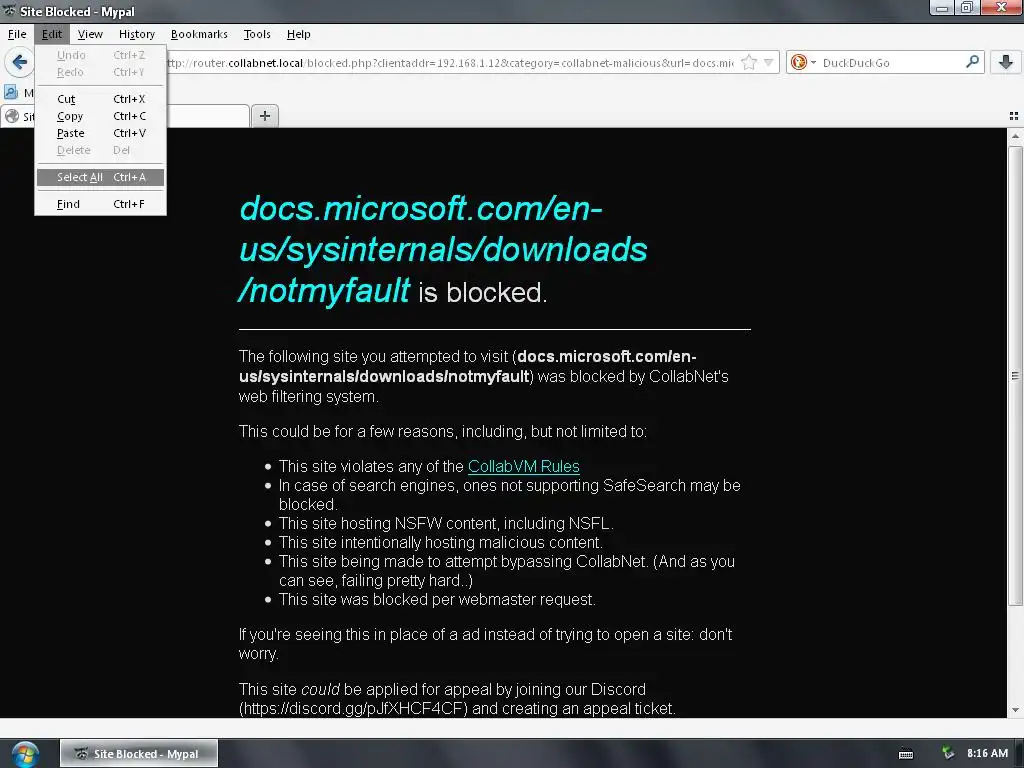Click the browser Back arrow button
The width and height of the screenshot is (1024, 768).
(20, 62)
